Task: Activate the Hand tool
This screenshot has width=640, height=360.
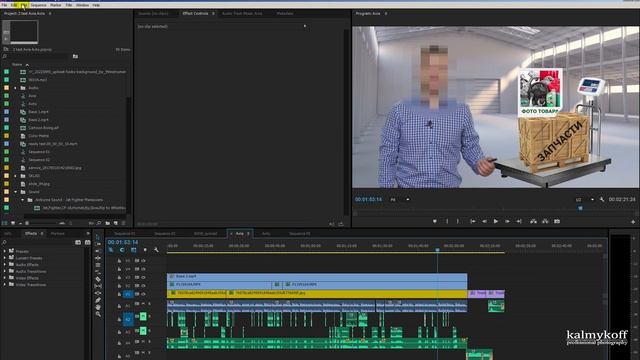Action: click(x=98, y=307)
